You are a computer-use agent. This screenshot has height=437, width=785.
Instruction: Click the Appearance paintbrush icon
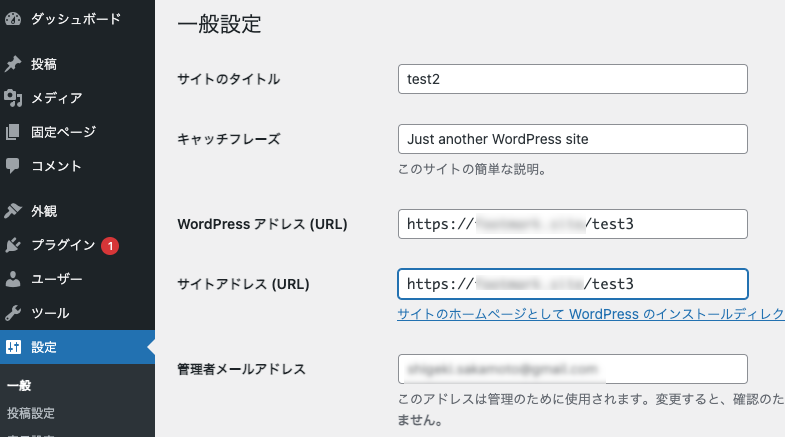13,211
